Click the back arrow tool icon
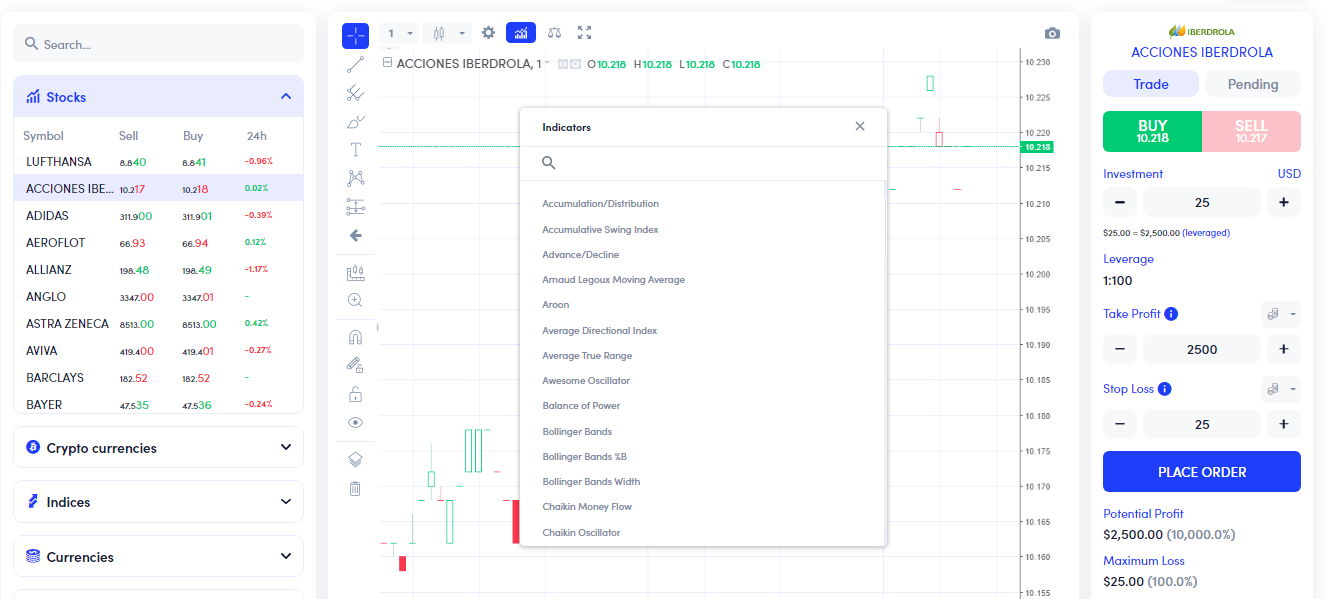 355,236
